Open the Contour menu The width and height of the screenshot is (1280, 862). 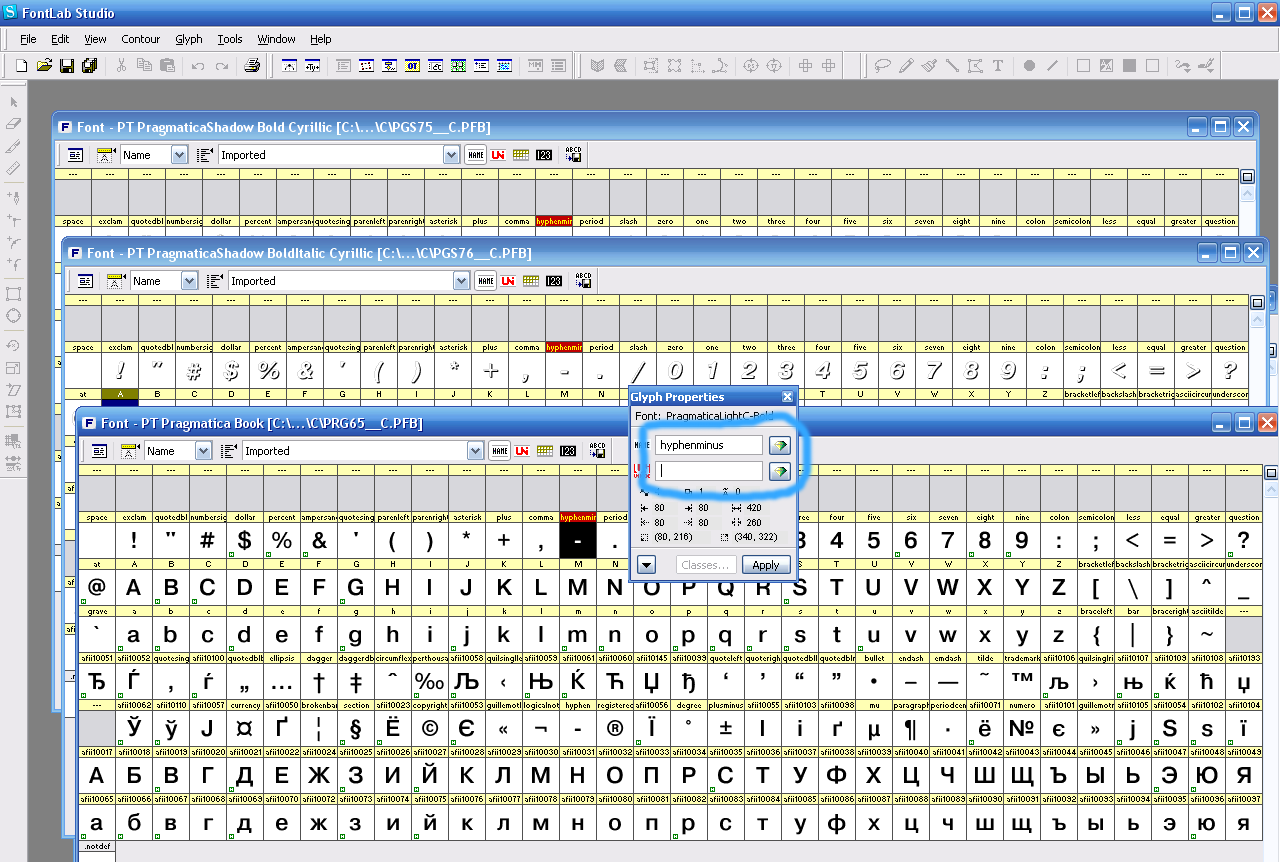pyautogui.click(x=141, y=39)
